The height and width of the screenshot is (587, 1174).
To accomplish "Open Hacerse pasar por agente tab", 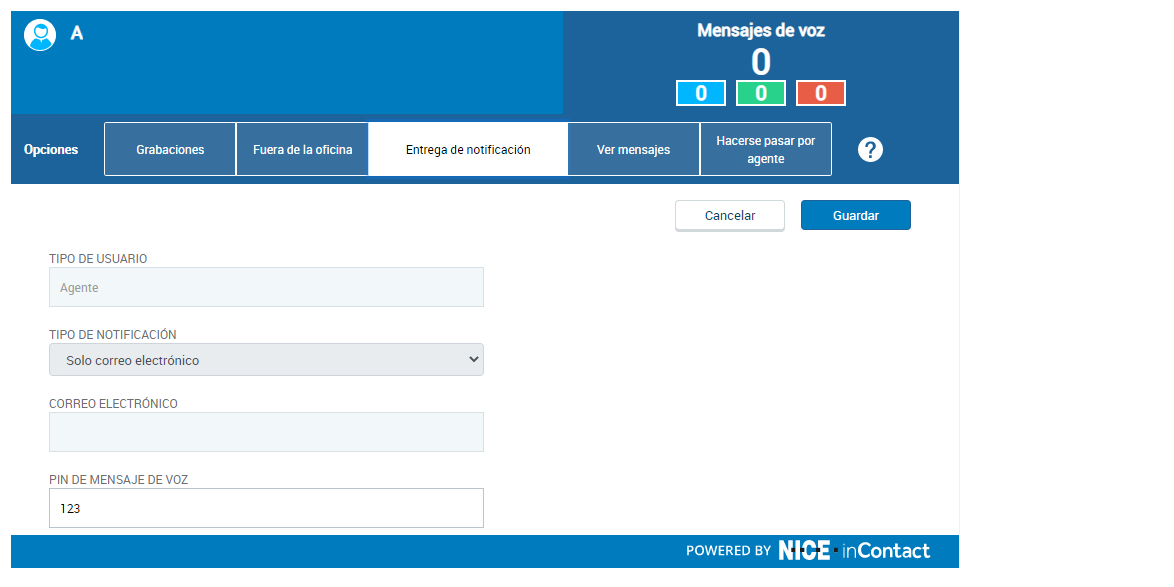I will tap(766, 149).
